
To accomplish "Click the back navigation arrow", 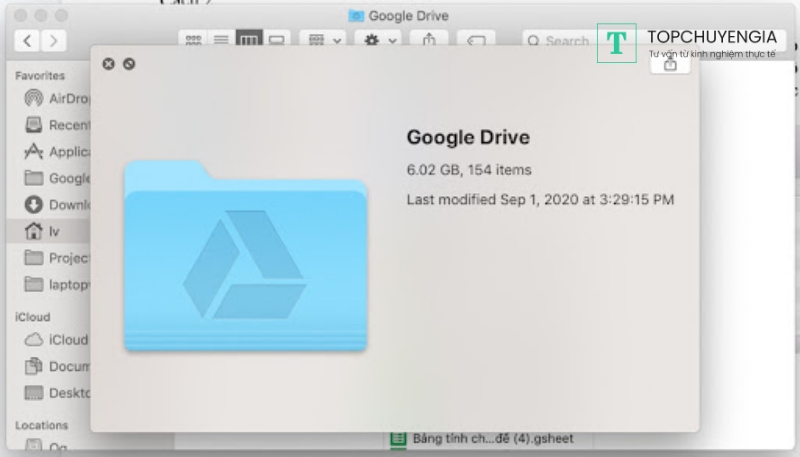I will [28, 41].
